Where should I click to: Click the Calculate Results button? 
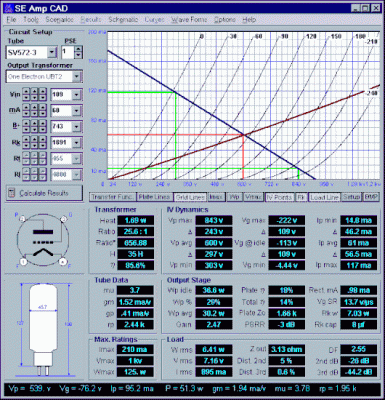point(44,193)
